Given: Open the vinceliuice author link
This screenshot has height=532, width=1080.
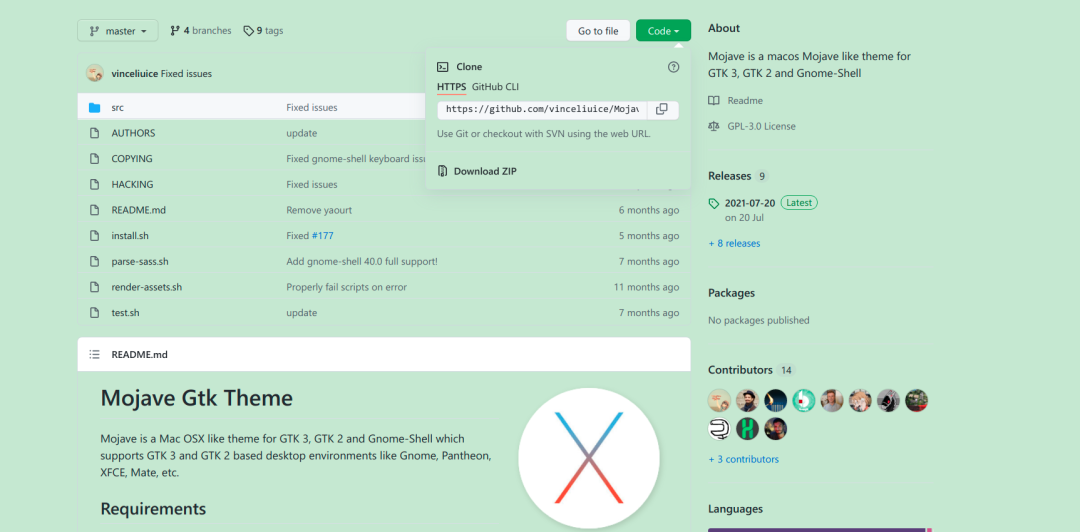Looking at the screenshot, I should click(134, 74).
